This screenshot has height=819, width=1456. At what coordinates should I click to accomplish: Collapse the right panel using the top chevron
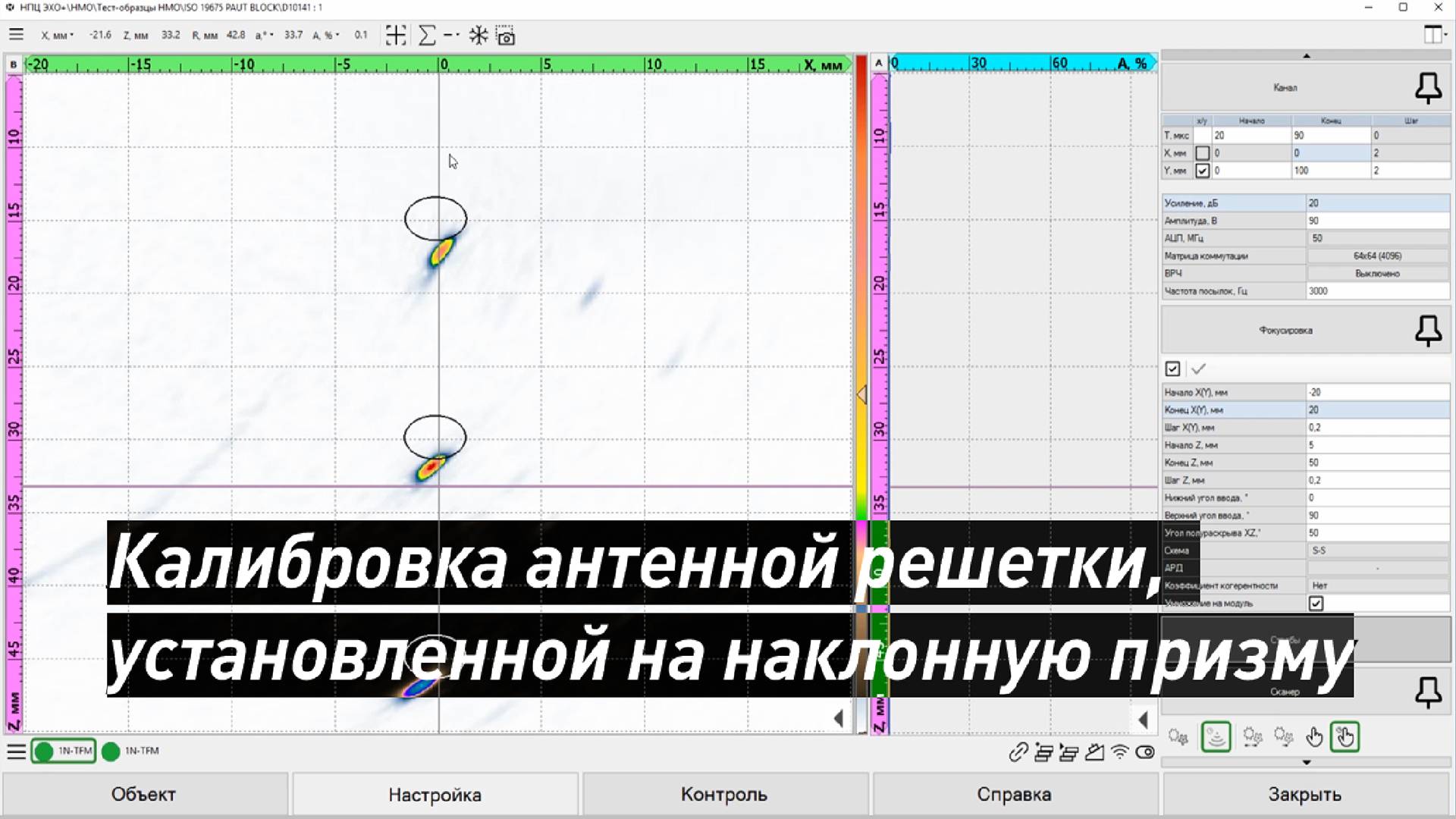[1306, 55]
